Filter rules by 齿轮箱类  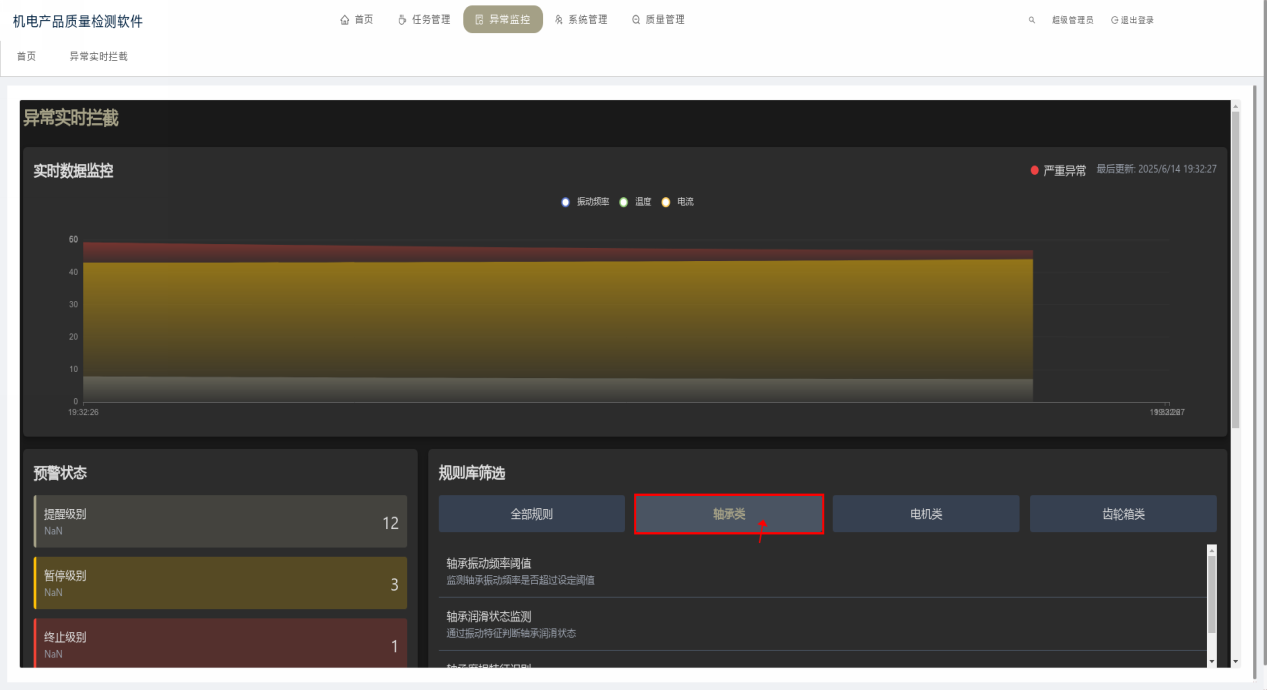coord(1122,514)
